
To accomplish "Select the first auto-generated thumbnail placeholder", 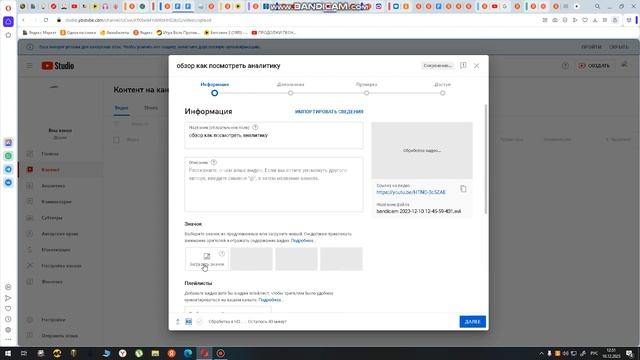I will [x=251, y=259].
